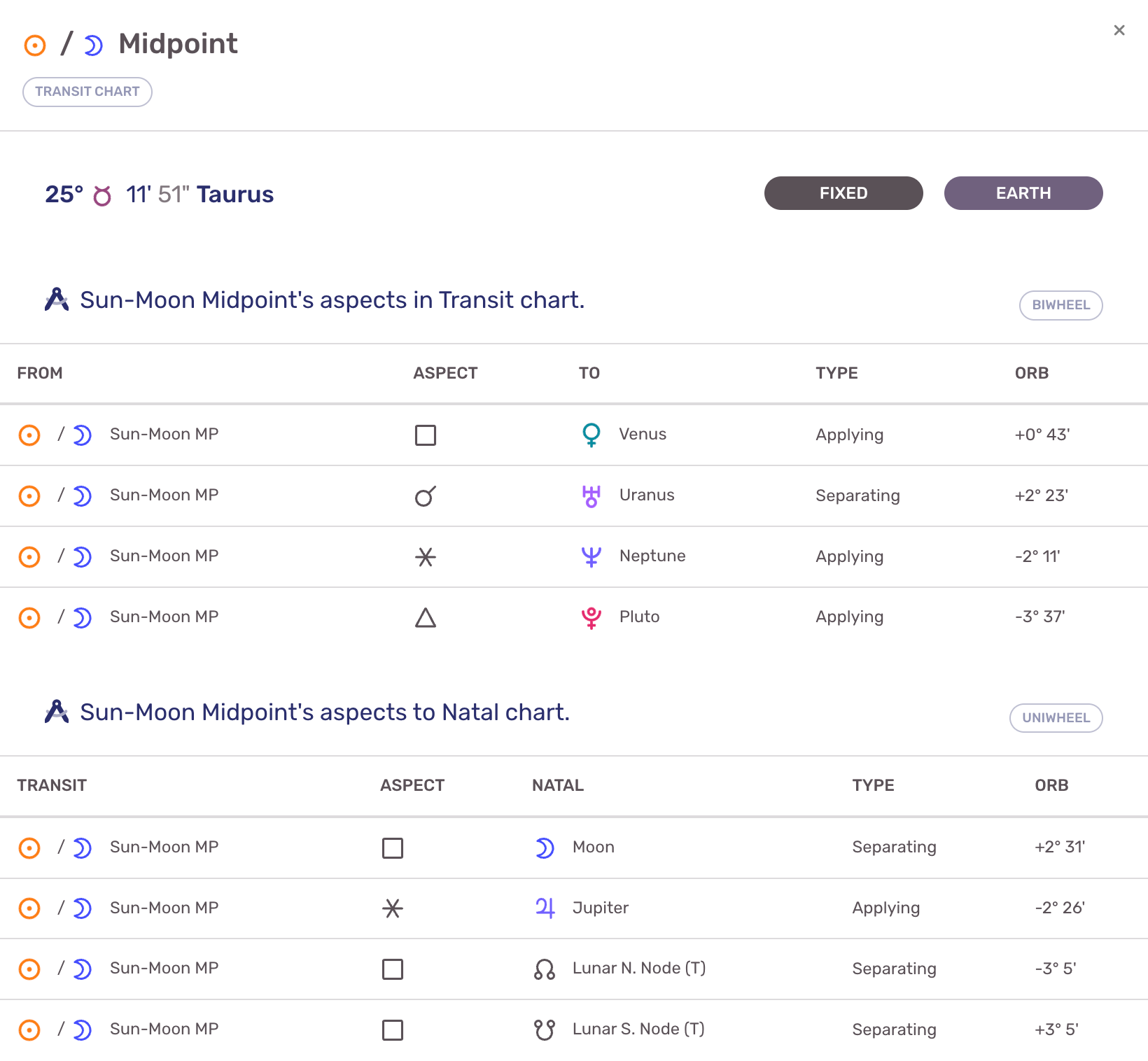Click the EARTH element badge
Screen dimensions: 1148x1061
click(x=1023, y=193)
